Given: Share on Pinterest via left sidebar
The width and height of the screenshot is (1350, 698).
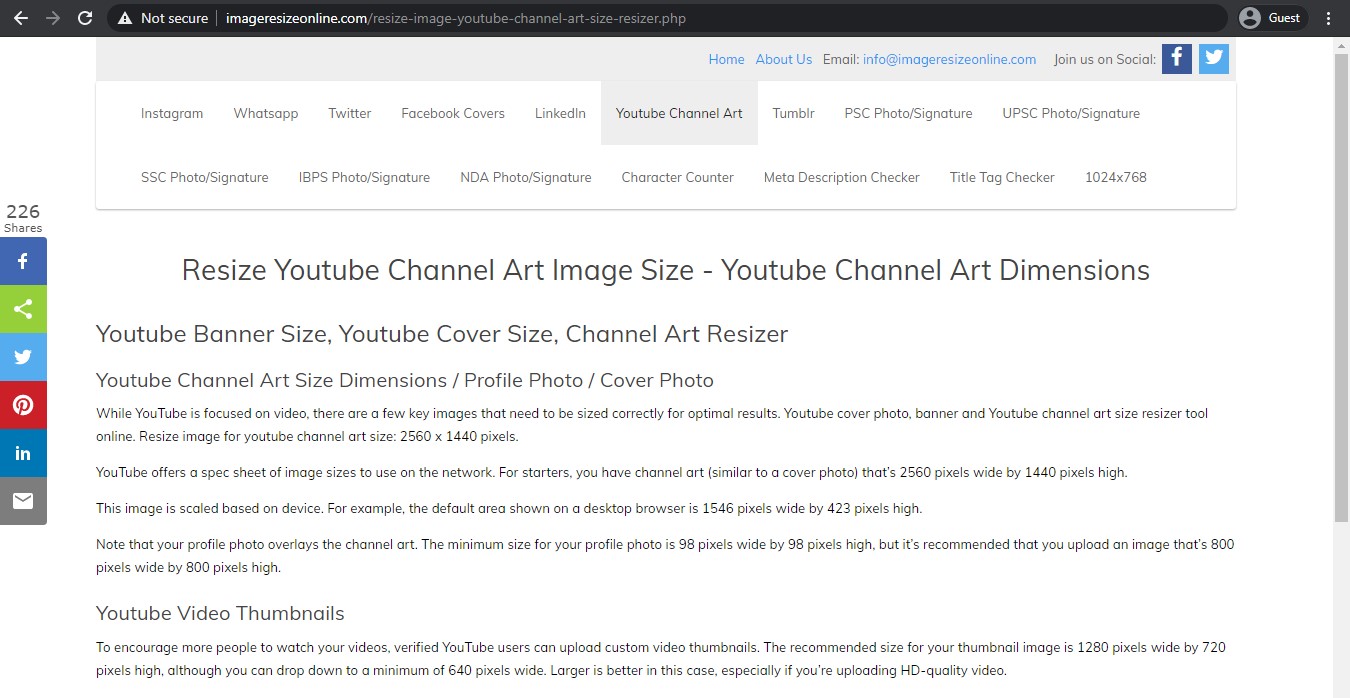Looking at the screenshot, I should pyautogui.click(x=23, y=405).
